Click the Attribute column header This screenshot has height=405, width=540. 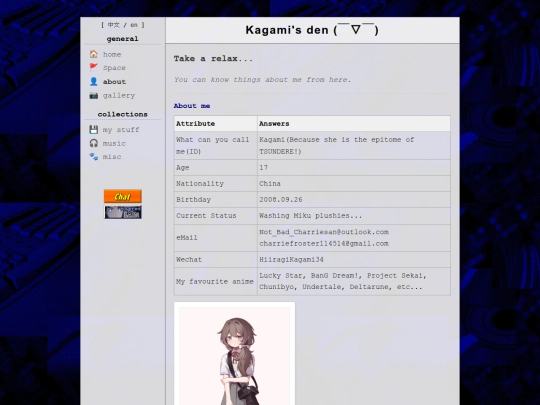click(x=216, y=124)
